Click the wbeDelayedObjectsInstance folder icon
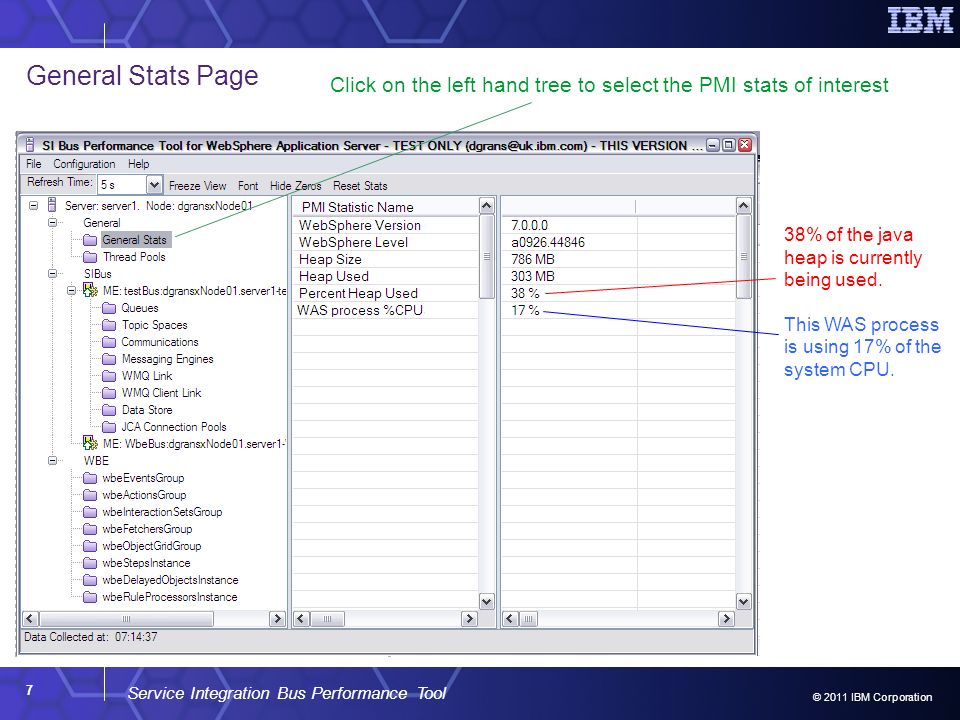The image size is (960, 720). [x=90, y=580]
